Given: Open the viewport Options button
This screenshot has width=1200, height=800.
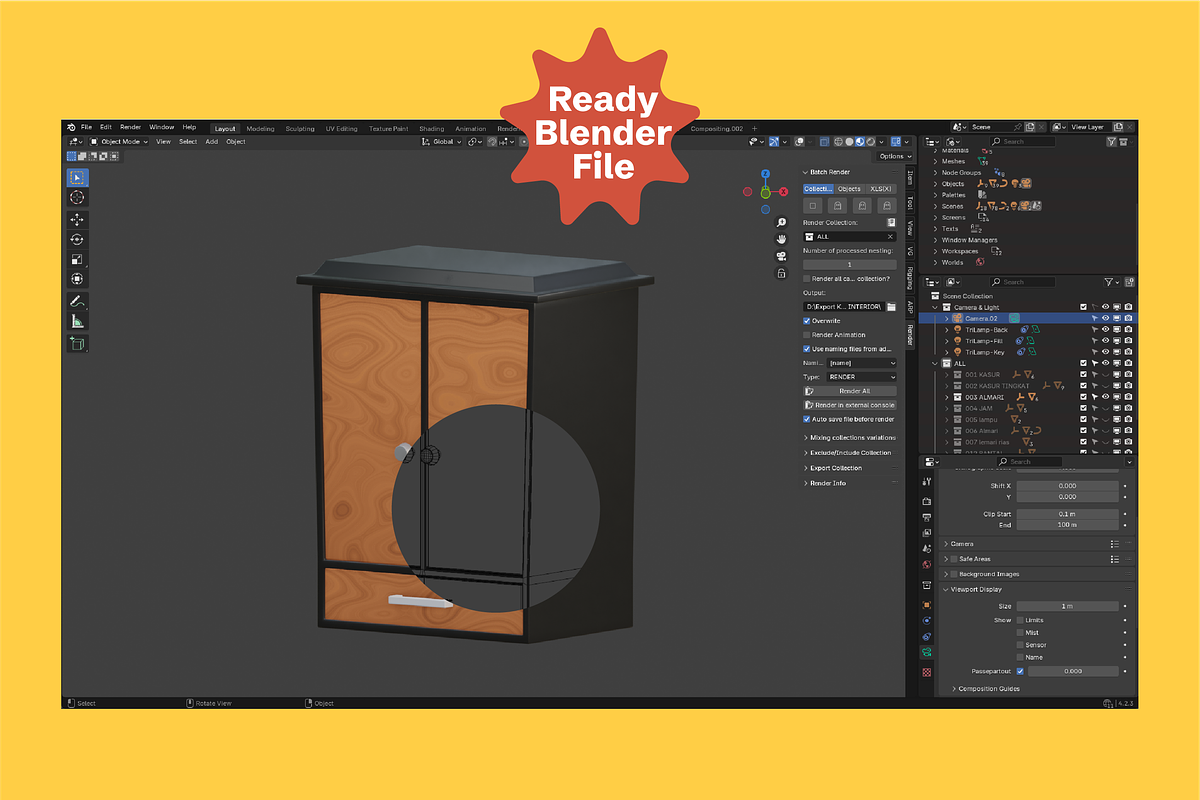Looking at the screenshot, I should (x=894, y=157).
